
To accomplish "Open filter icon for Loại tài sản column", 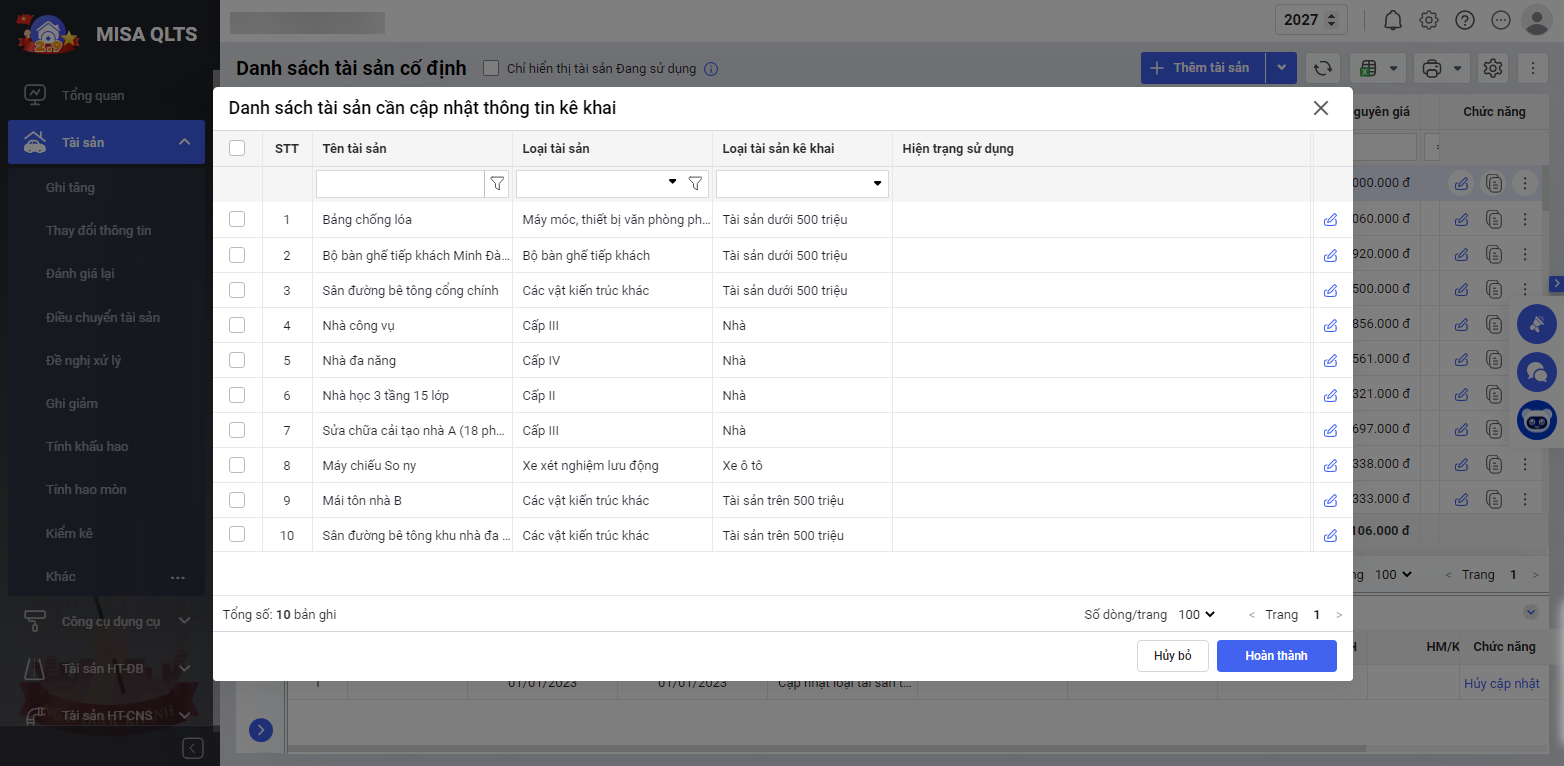I will pyautogui.click(x=695, y=184).
